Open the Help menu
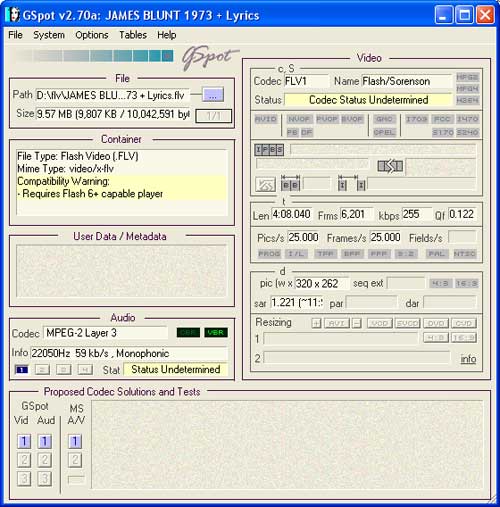This screenshot has width=500, height=507. click(x=167, y=35)
